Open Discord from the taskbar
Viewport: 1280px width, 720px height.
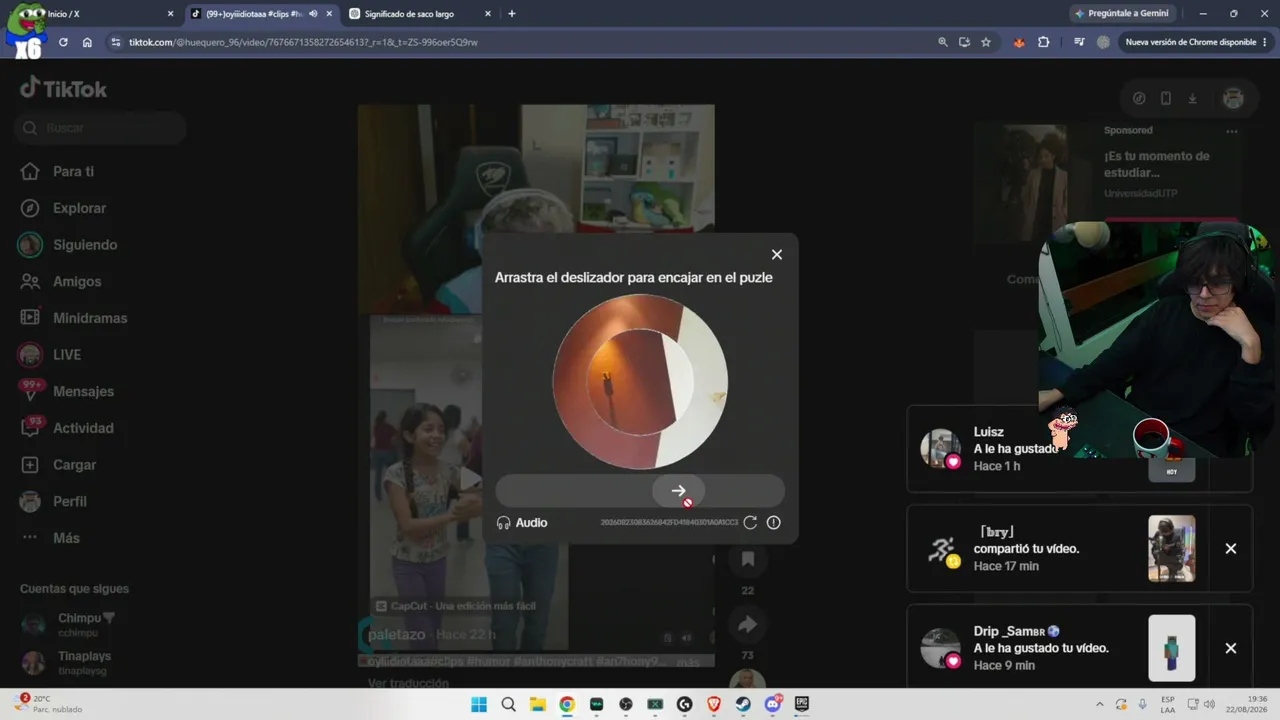coord(773,704)
